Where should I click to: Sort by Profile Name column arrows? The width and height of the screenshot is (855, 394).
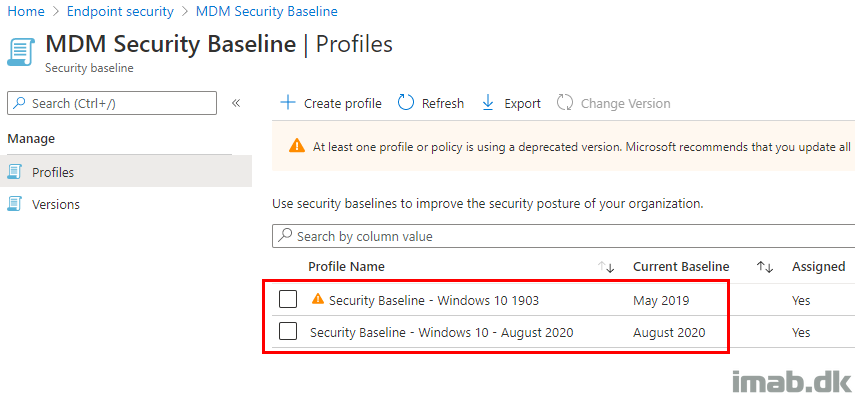[x=606, y=266]
